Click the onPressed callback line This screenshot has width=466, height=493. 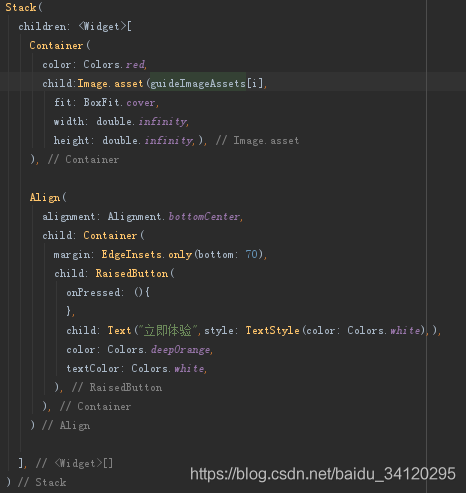point(108,293)
